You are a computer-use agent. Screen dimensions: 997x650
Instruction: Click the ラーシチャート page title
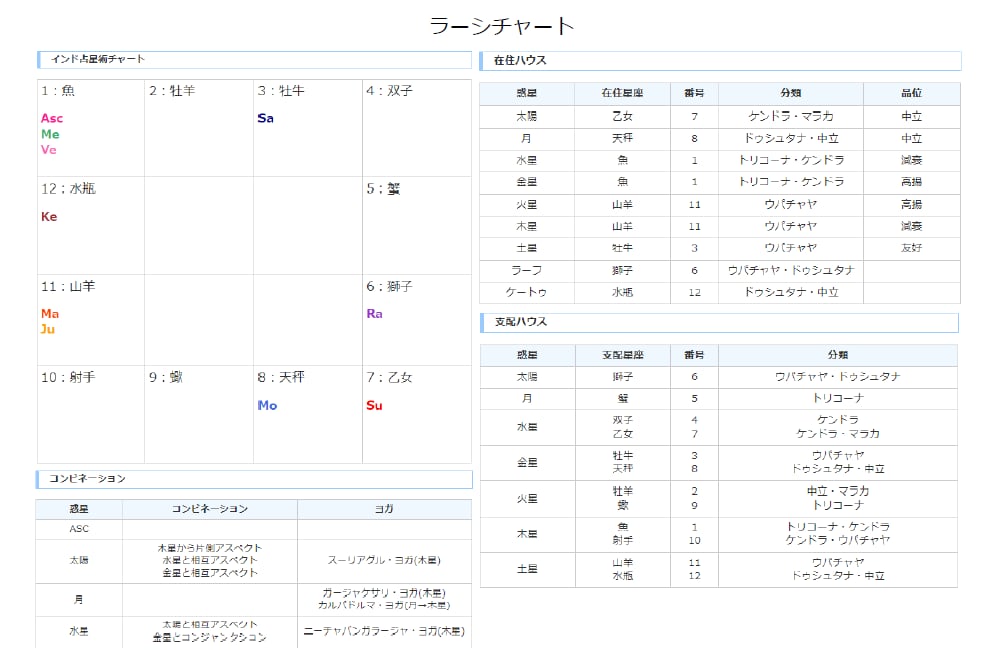pos(502,26)
